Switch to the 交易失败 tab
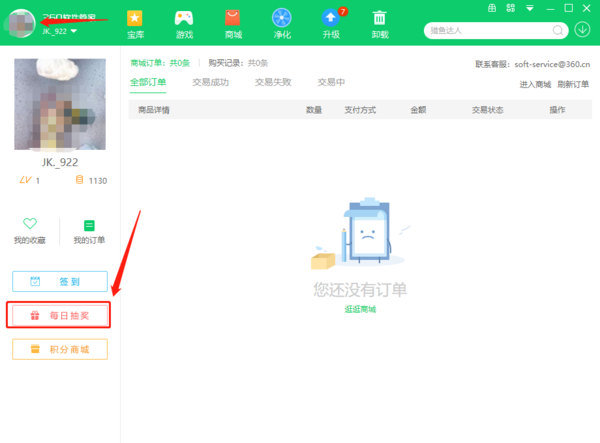 pos(273,82)
